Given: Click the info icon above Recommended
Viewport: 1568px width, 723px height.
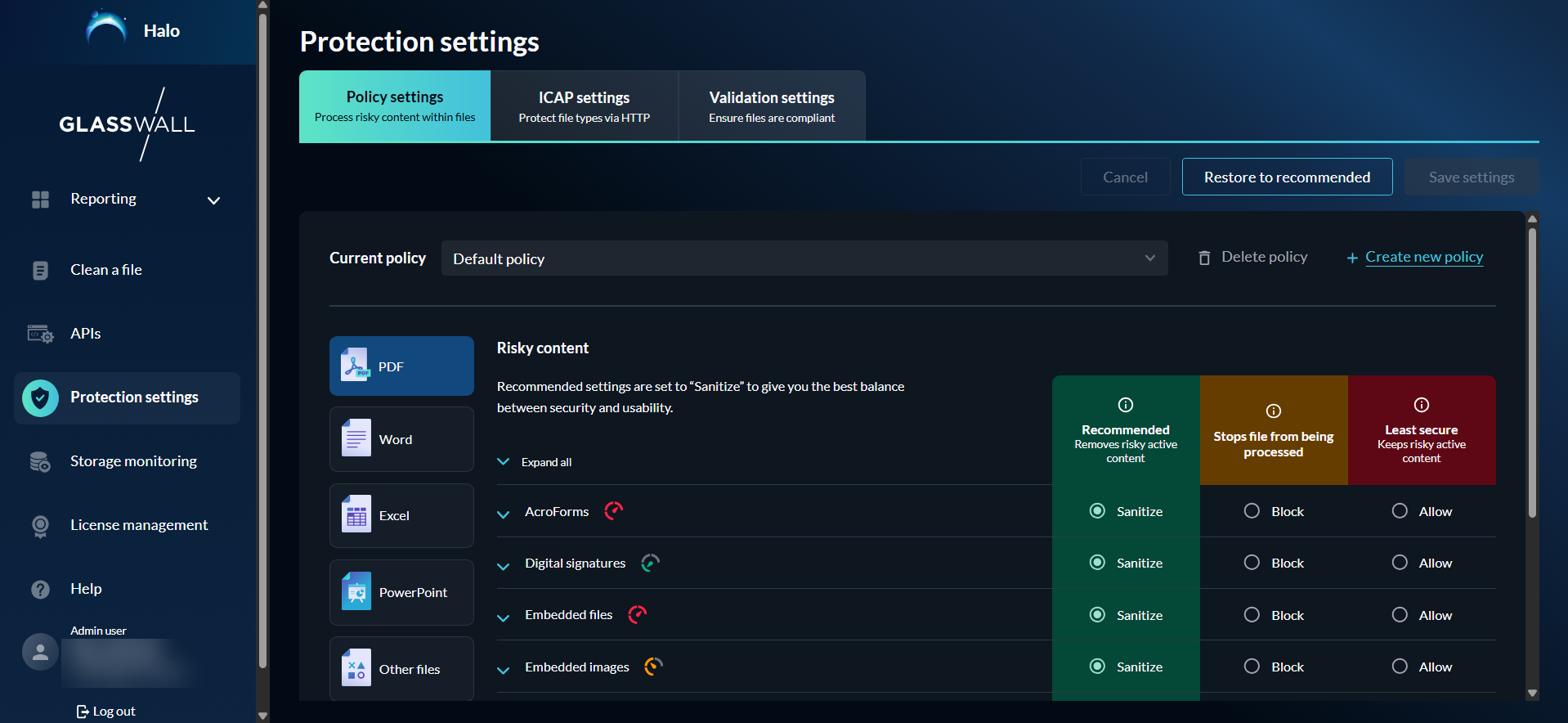Looking at the screenshot, I should pyautogui.click(x=1125, y=405).
